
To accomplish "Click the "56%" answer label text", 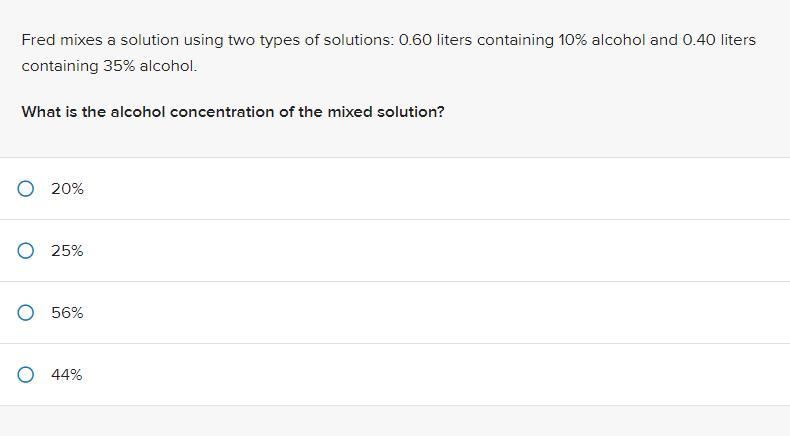I will coord(67,312).
